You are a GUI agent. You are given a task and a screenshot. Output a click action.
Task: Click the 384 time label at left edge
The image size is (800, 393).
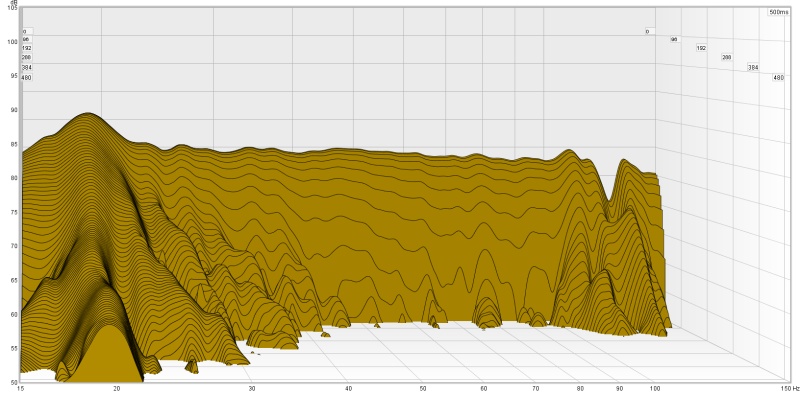[x=27, y=67]
